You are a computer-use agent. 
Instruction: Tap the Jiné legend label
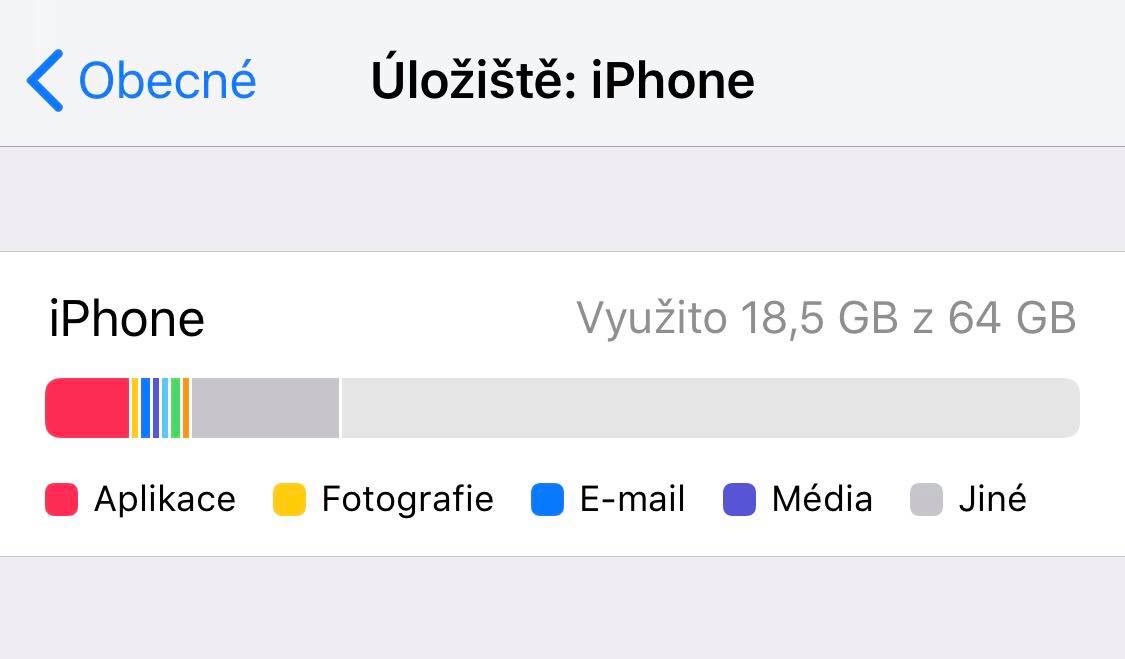[992, 499]
